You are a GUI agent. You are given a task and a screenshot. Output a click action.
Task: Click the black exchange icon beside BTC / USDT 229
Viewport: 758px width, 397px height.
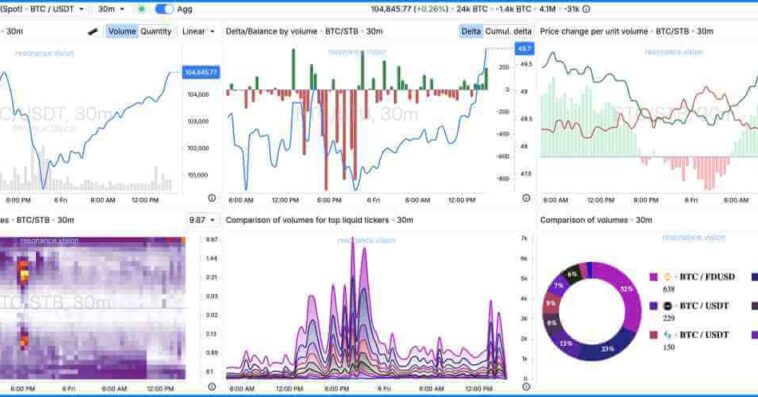[x=667, y=306]
